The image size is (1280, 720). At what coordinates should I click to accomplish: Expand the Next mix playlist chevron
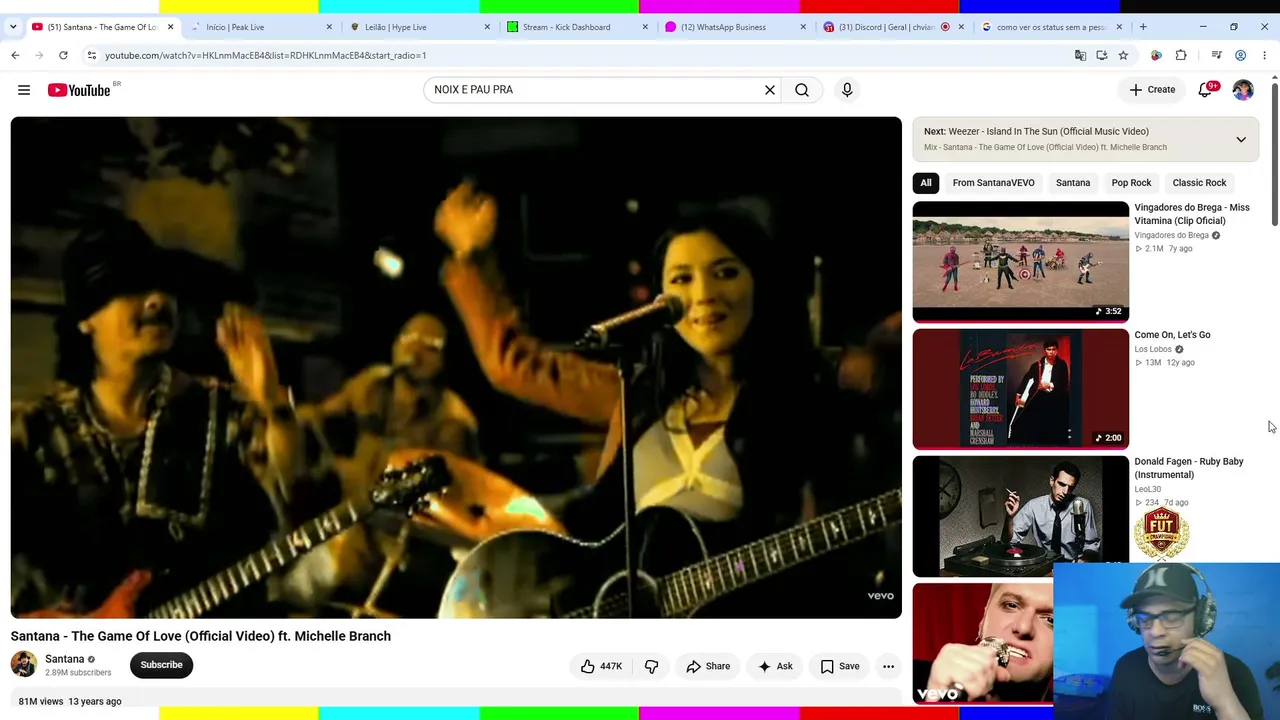pos(1241,139)
